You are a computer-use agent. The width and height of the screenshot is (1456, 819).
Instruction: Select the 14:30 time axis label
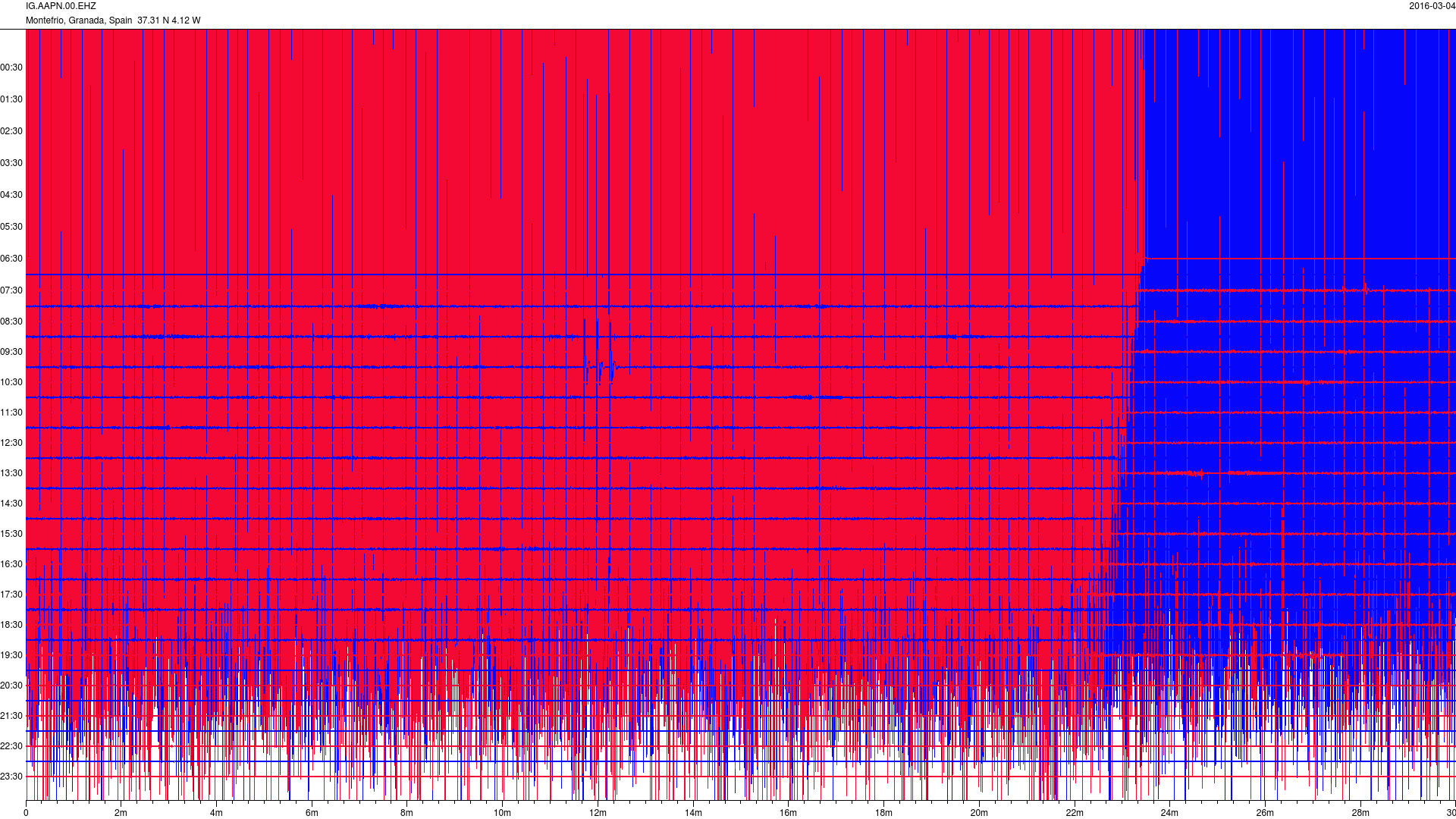coord(11,504)
